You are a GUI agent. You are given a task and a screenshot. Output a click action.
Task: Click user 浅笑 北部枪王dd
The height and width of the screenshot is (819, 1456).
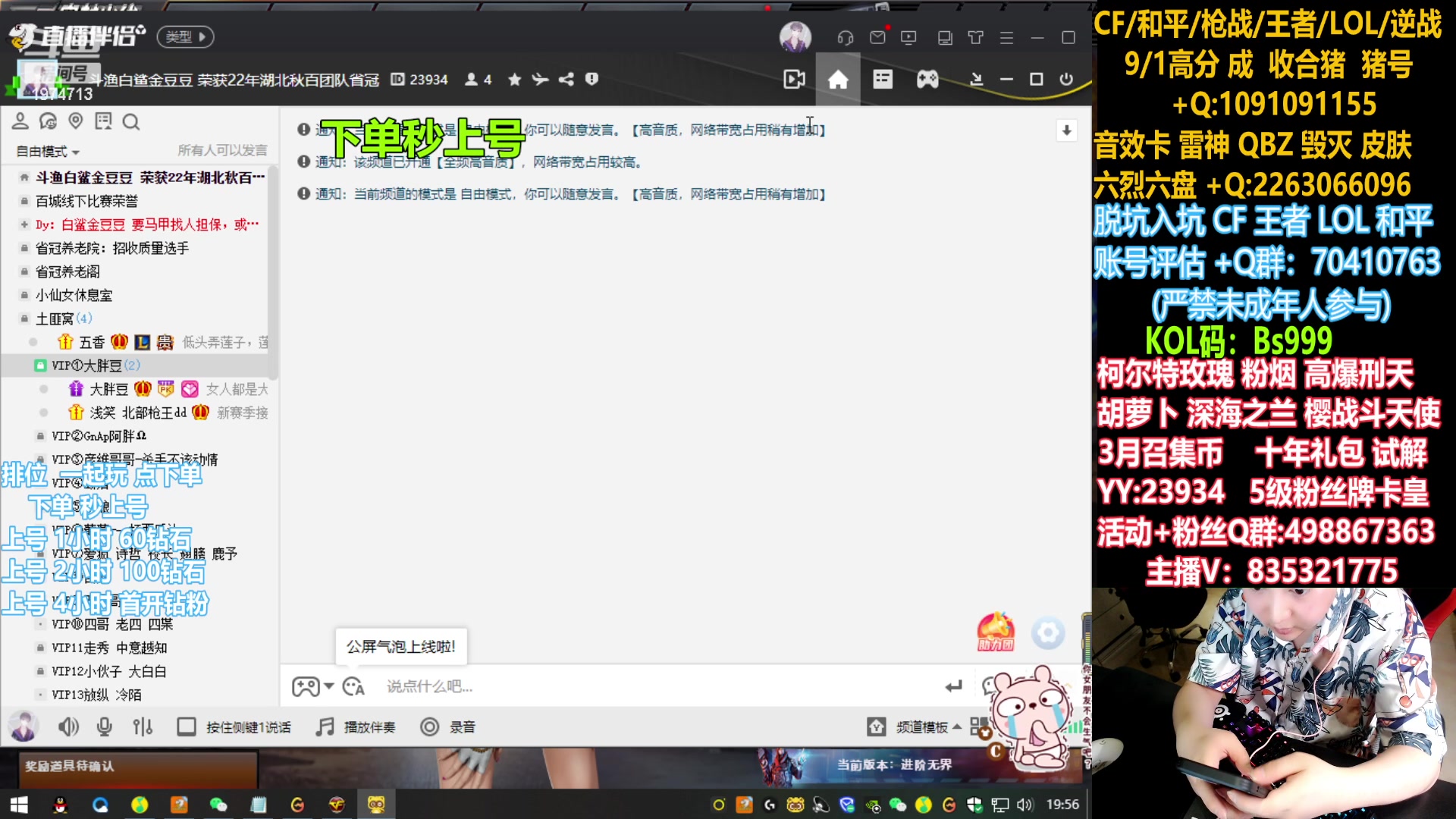(138, 413)
